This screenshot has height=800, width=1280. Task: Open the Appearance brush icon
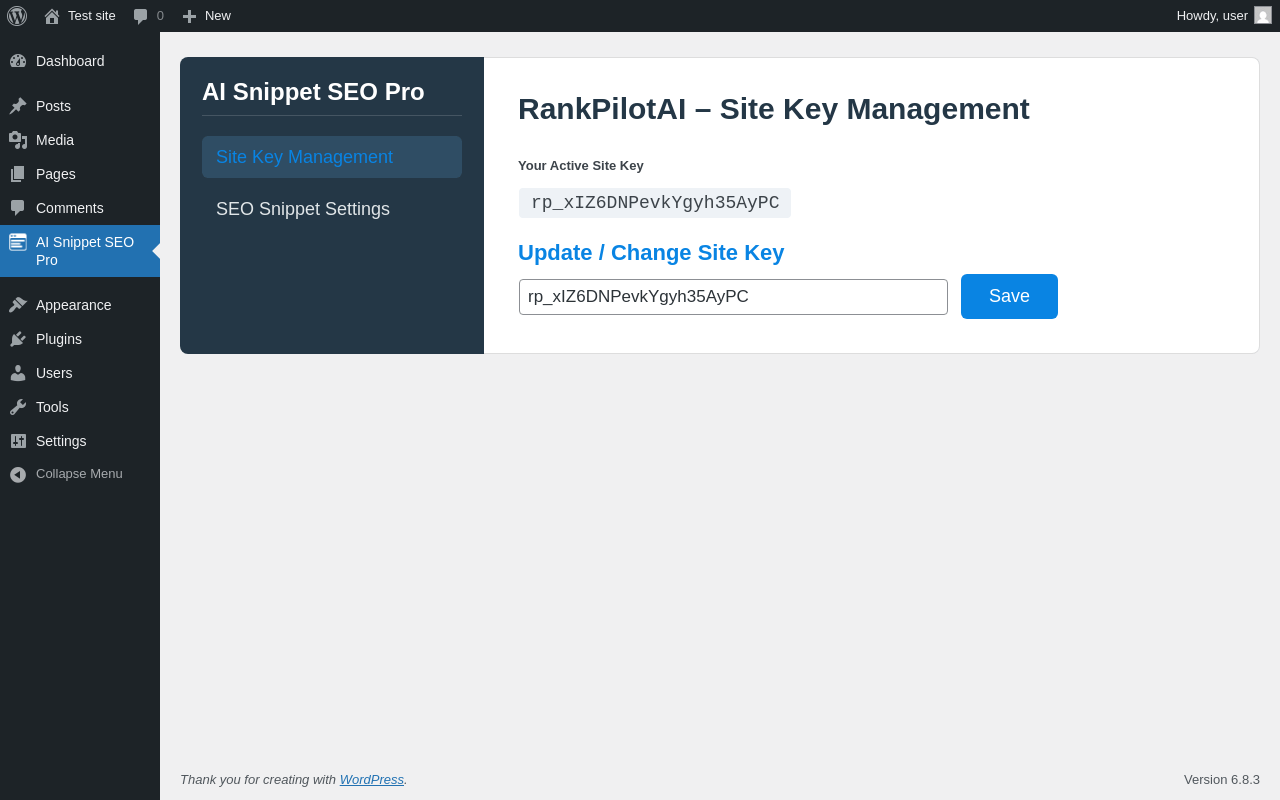pyautogui.click(x=18, y=305)
